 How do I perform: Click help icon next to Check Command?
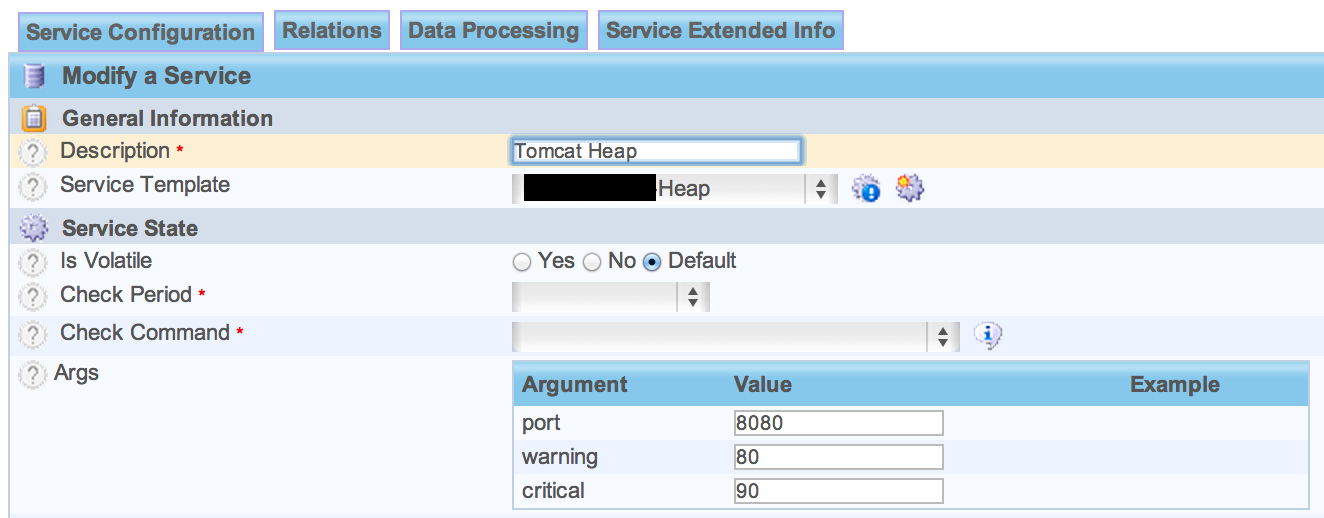[34, 335]
